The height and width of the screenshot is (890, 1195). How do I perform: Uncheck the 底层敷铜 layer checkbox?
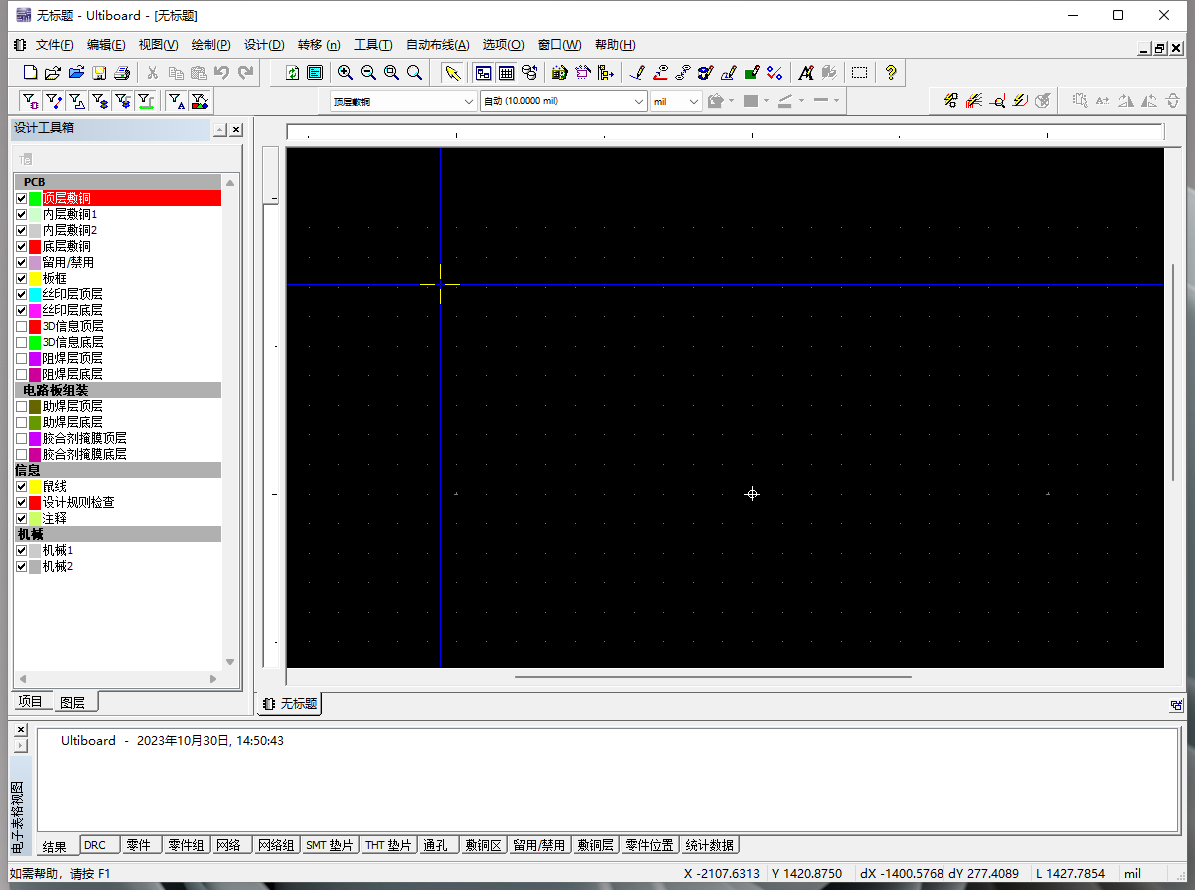coord(22,246)
